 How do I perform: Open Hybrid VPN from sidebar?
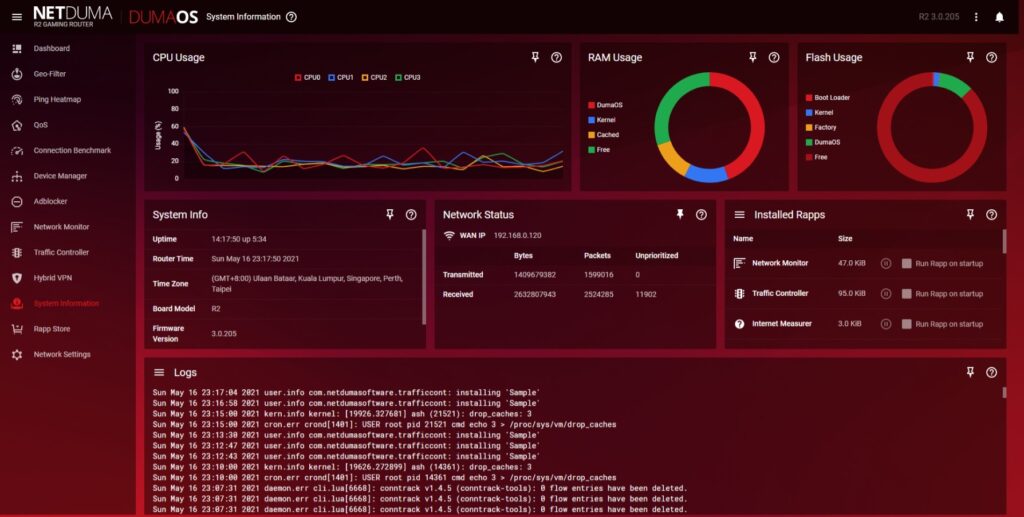[x=53, y=277]
